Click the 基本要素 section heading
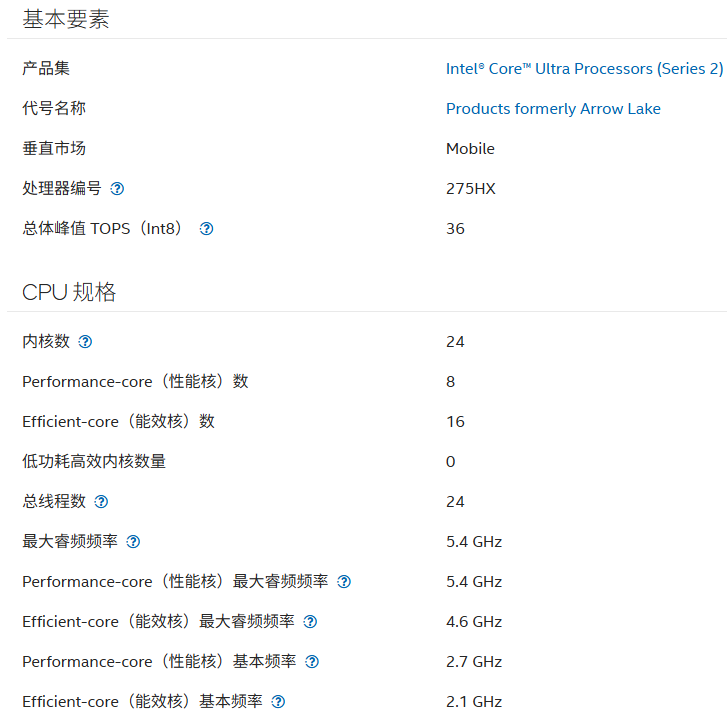 (66, 19)
